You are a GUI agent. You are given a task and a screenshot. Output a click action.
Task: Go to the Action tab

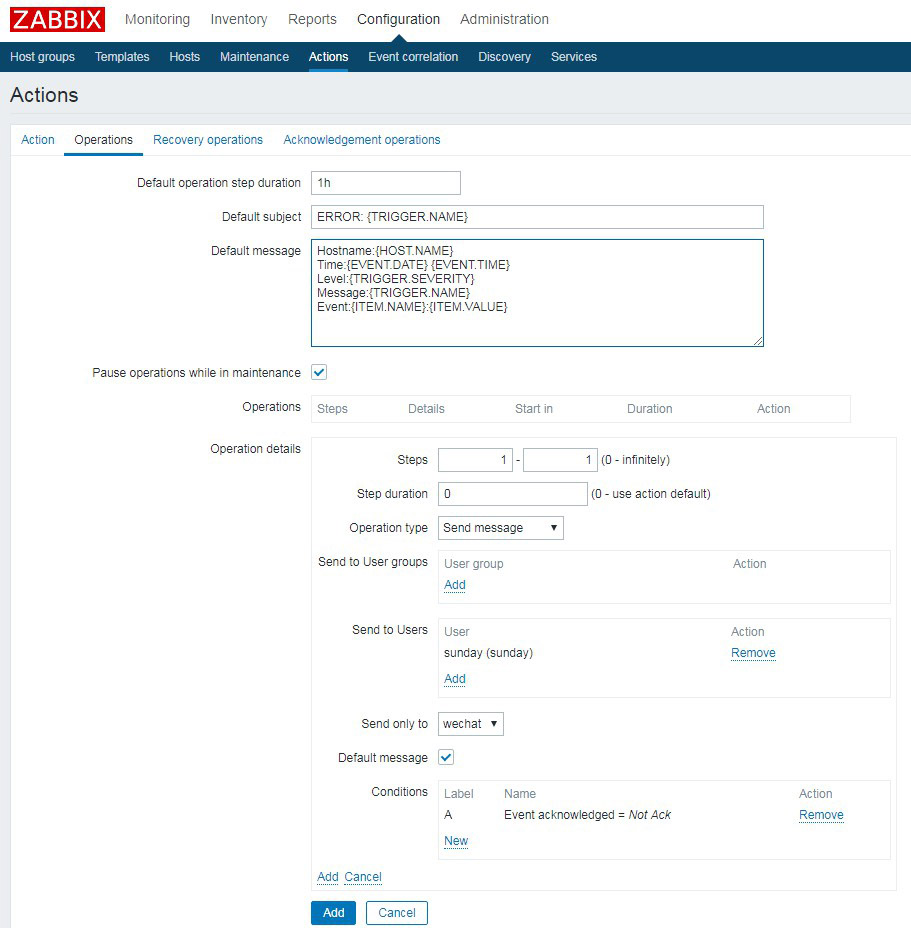click(x=38, y=140)
